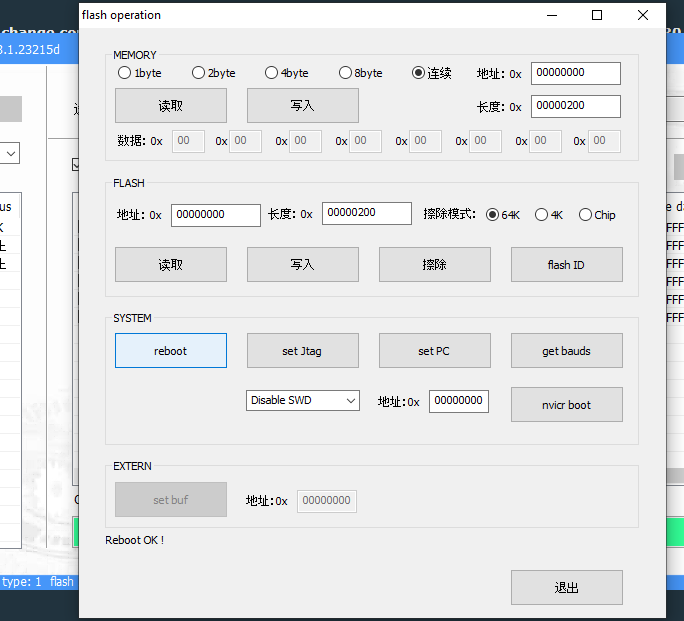This screenshot has height=621, width=684.
Task: Close the flash operation dialog
Action: coord(643,15)
